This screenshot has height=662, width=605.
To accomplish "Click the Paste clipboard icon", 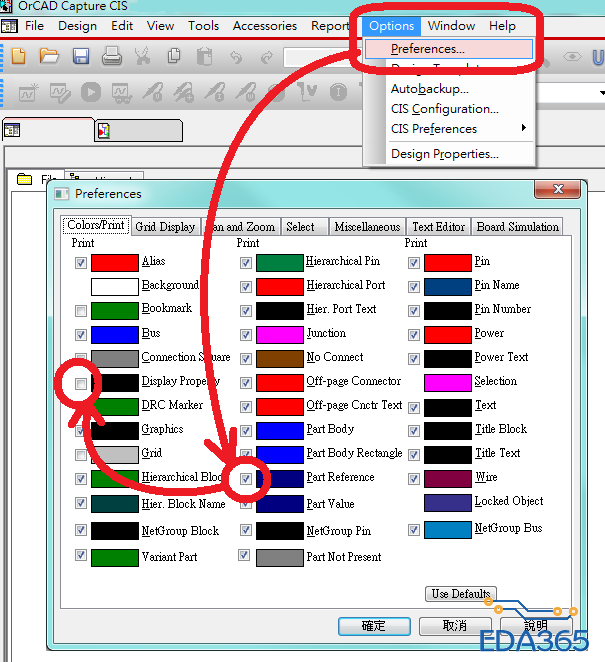I will pos(205,56).
